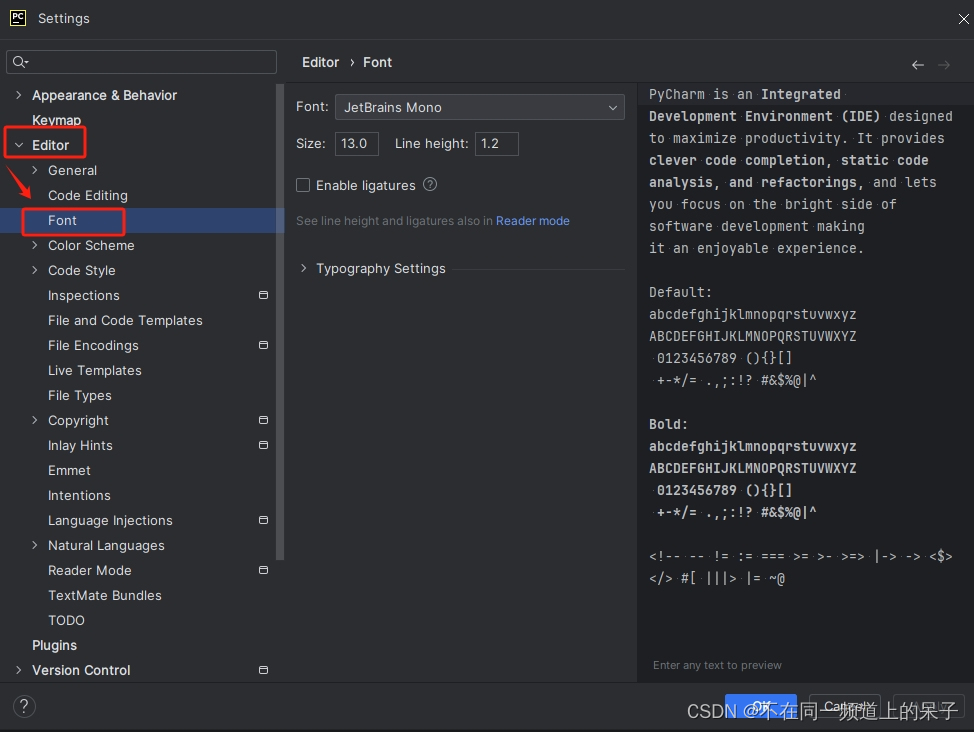Open Live Templates page
Screen dimensions: 974x732
point(94,370)
